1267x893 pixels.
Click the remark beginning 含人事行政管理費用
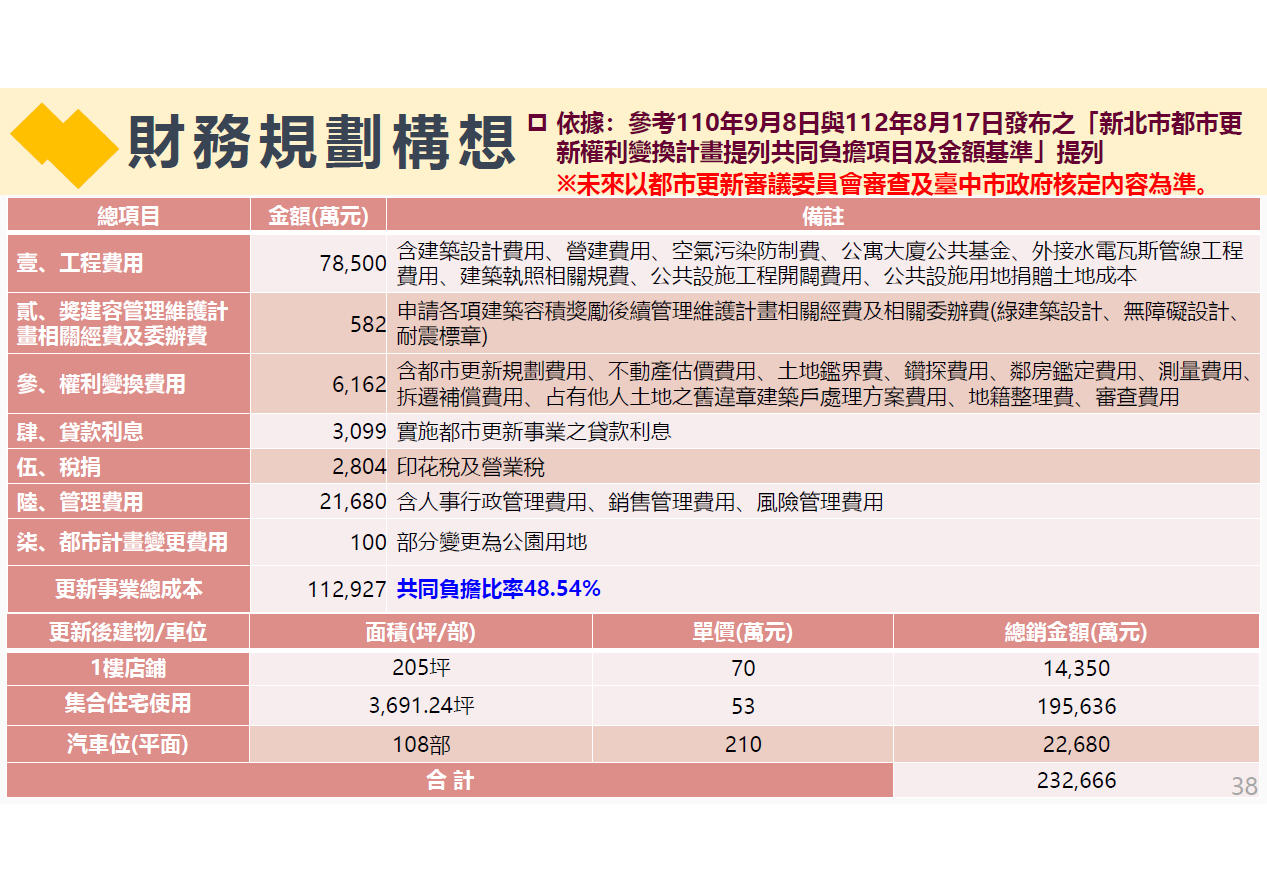coord(640,502)
